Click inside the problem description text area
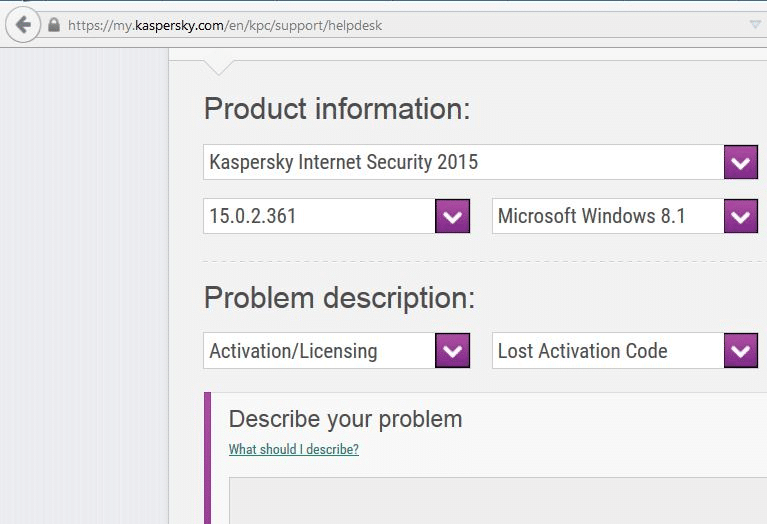767x524 pixels. click(498, 501)
